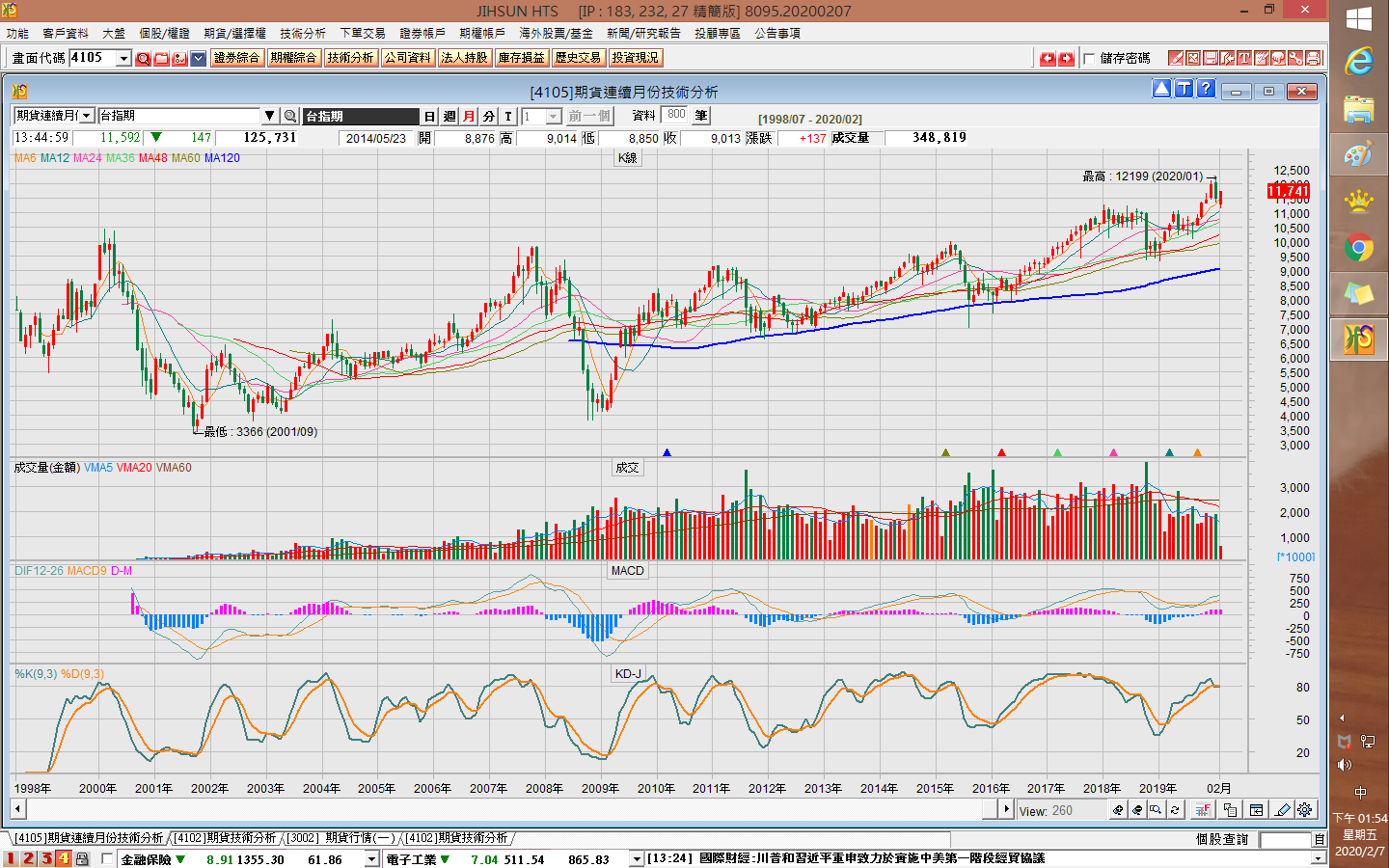This screenshot has height=868, width=1389.
Task: Select the 月 monthly period toggle
Action: click(469, 116)
